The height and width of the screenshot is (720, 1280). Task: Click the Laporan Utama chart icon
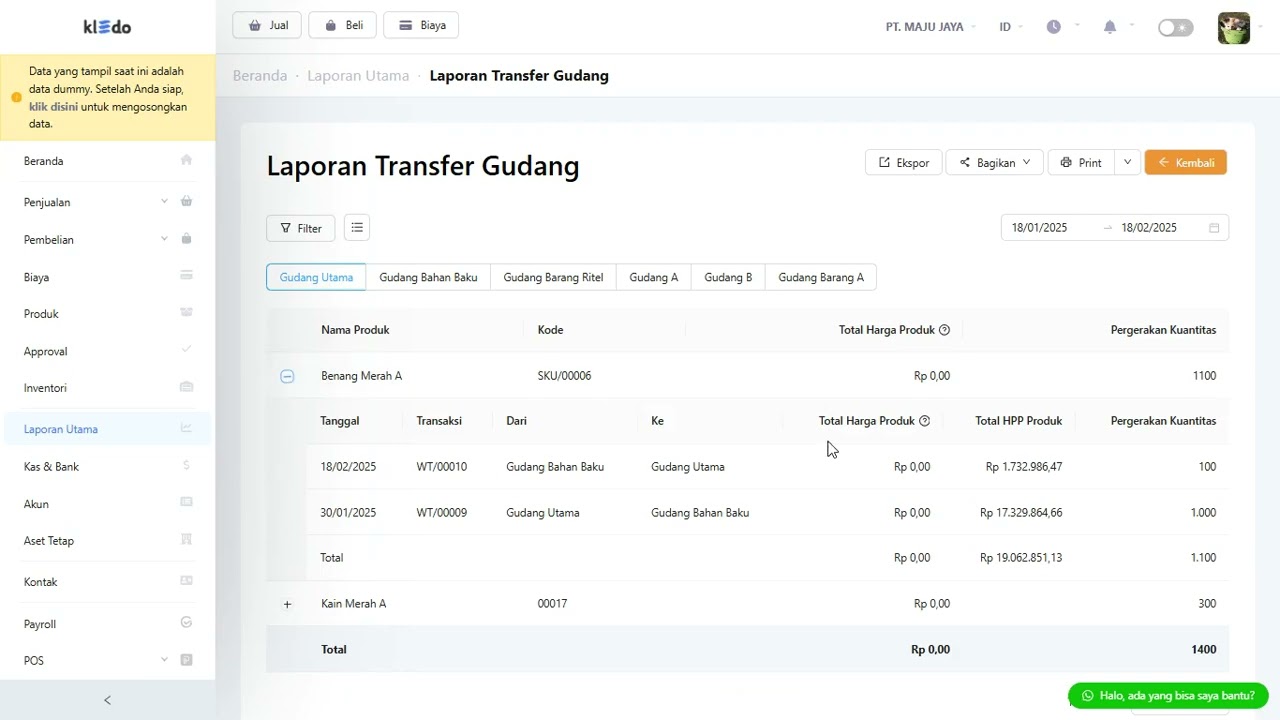(186, 428)
